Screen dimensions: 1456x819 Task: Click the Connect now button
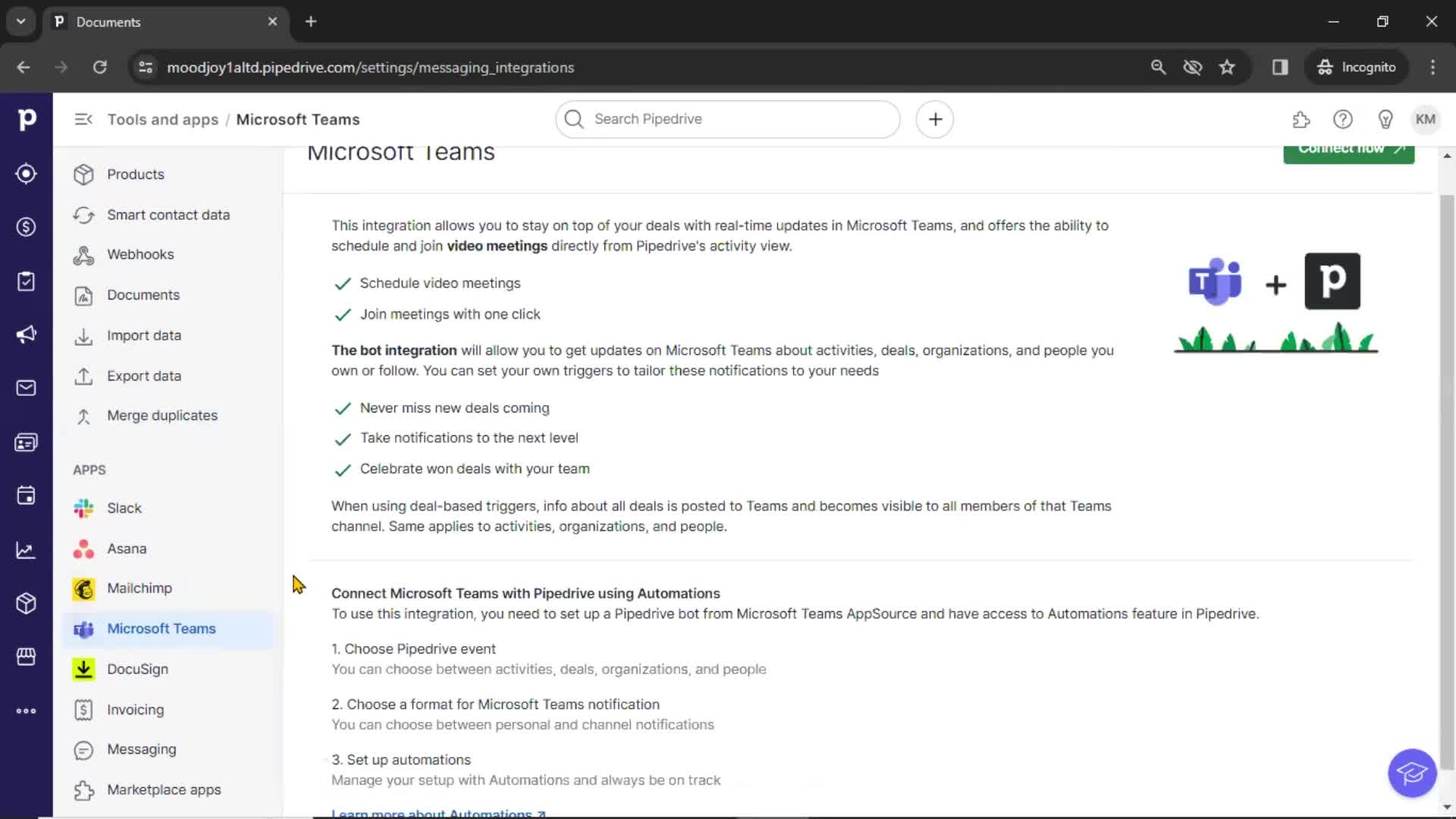(x=1350, y=150)
